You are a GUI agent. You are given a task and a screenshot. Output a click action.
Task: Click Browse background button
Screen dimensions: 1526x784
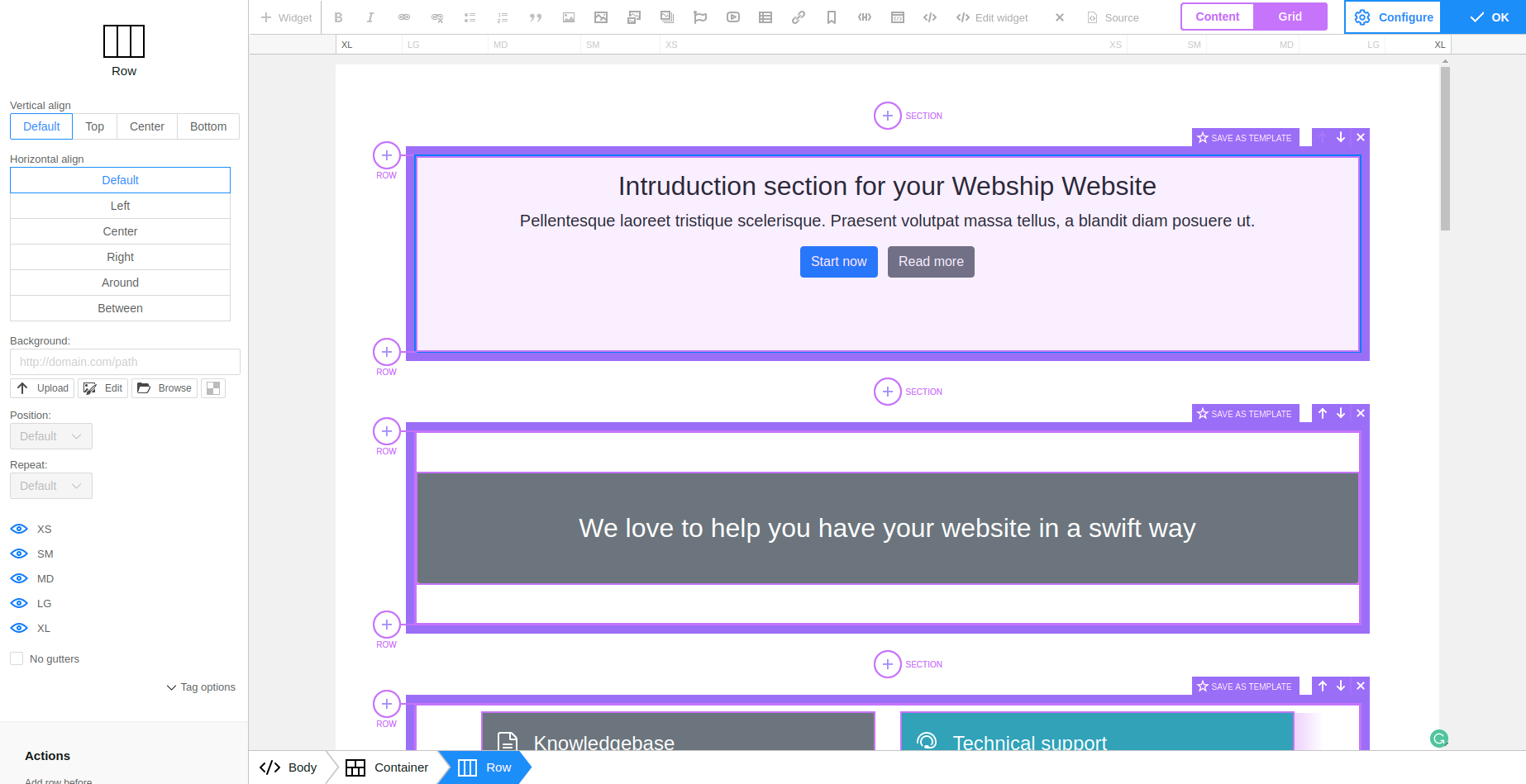coord(165,388)
